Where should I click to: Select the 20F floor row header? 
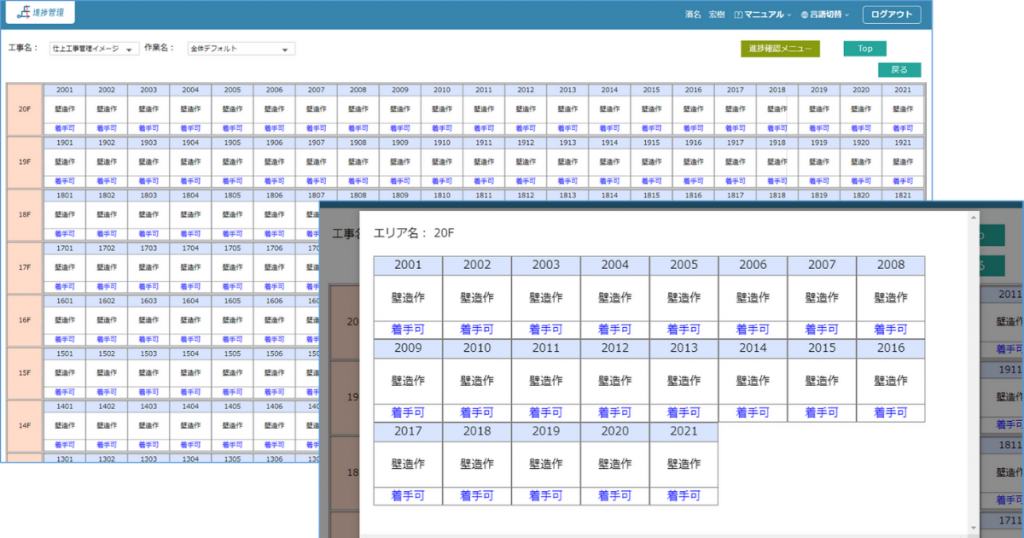pos(24,109)
